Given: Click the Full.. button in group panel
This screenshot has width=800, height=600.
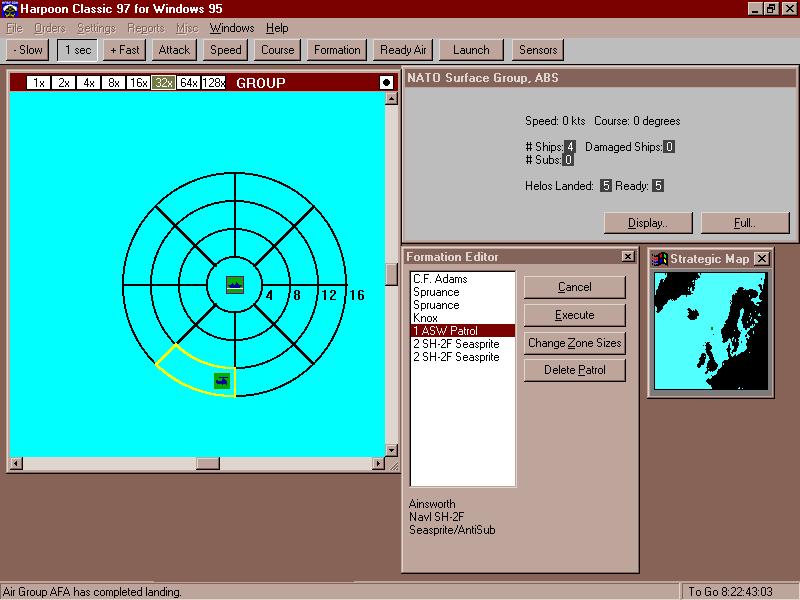Looking at the screenshot, I should pyautogui.click(x=745, y=223).
